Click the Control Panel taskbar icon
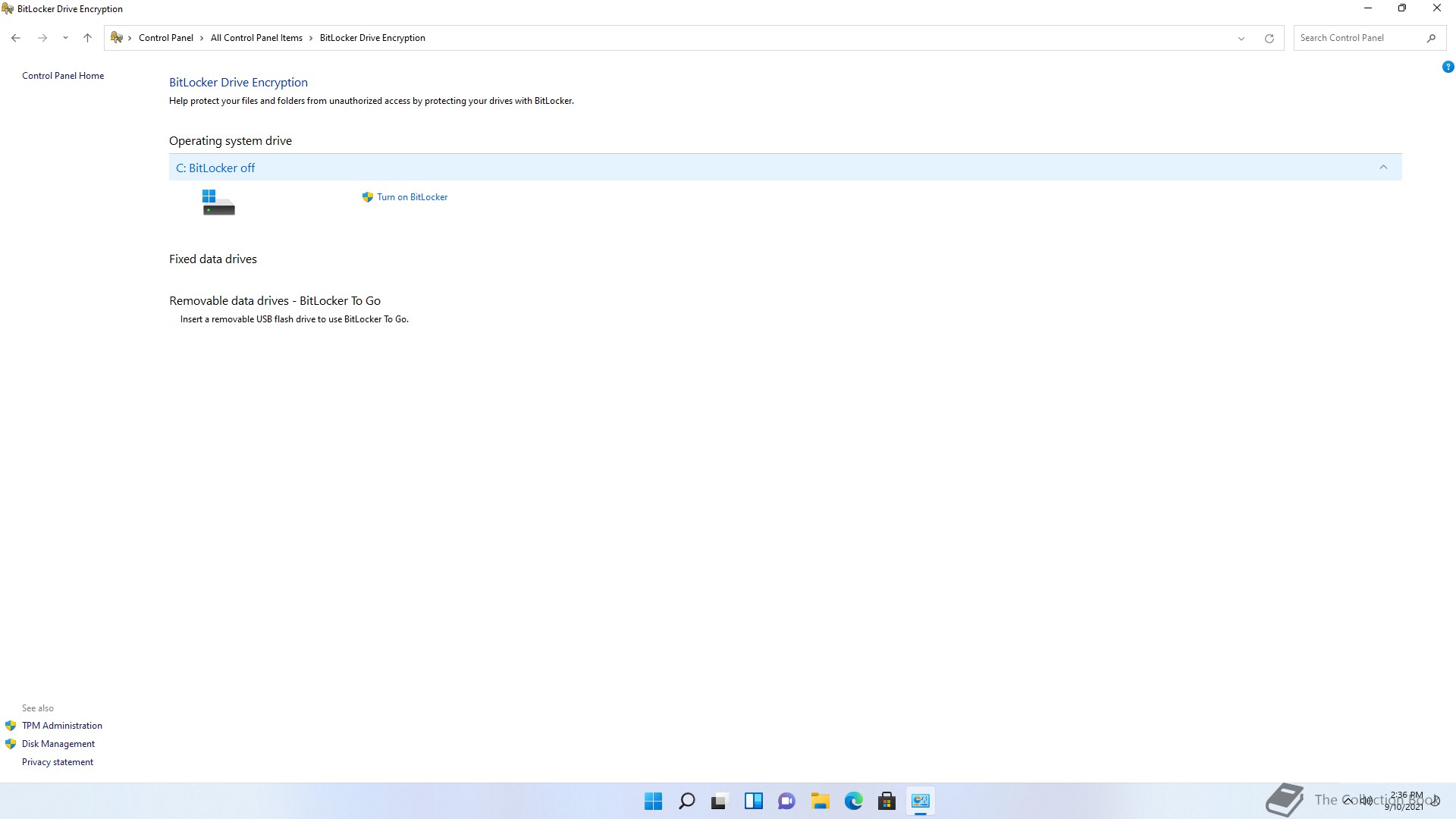The width and height of the screenshot is (1456, 819). pos(920,801)
